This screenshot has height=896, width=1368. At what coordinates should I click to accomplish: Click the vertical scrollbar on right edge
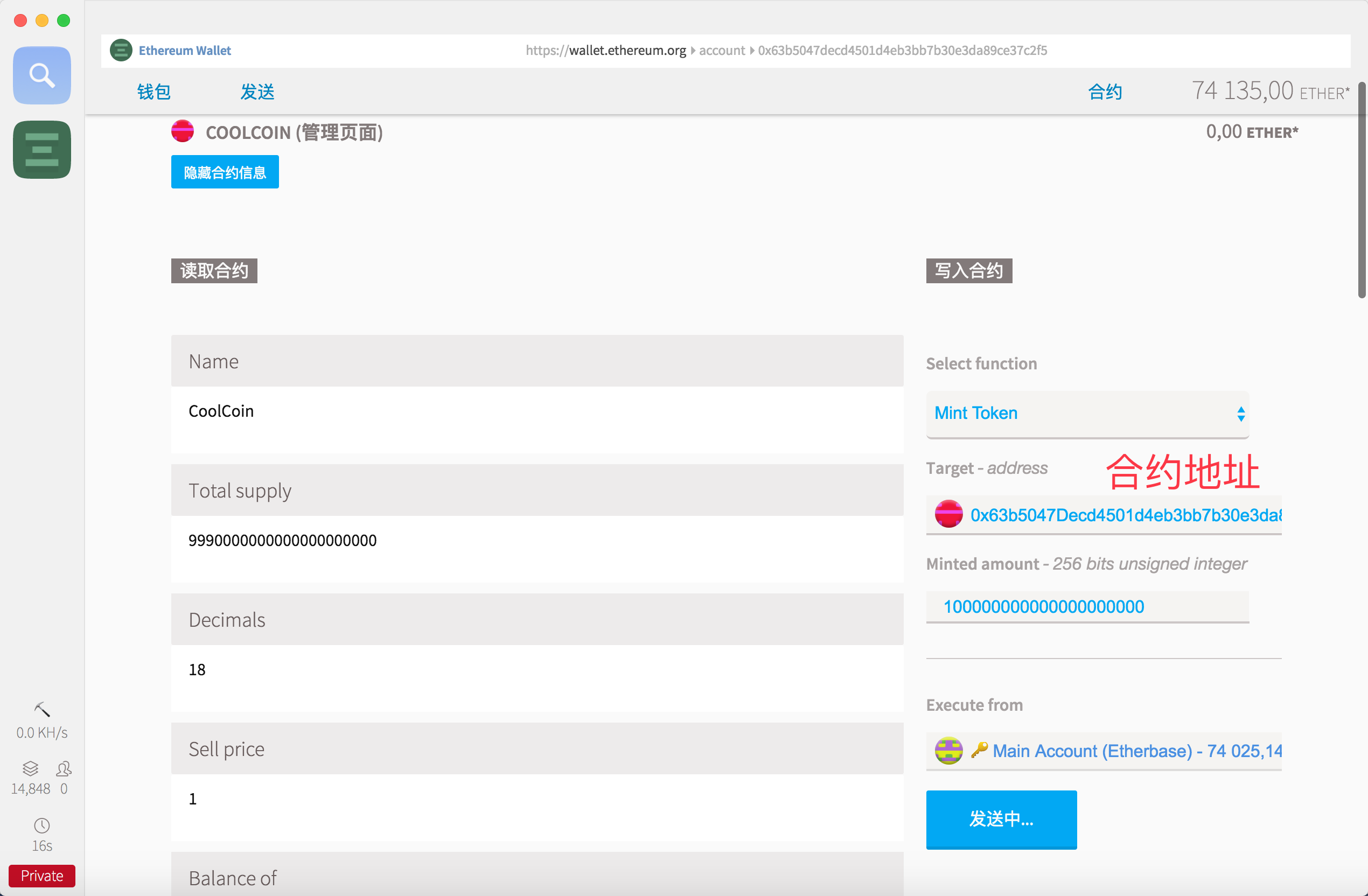coord(1362,190)
